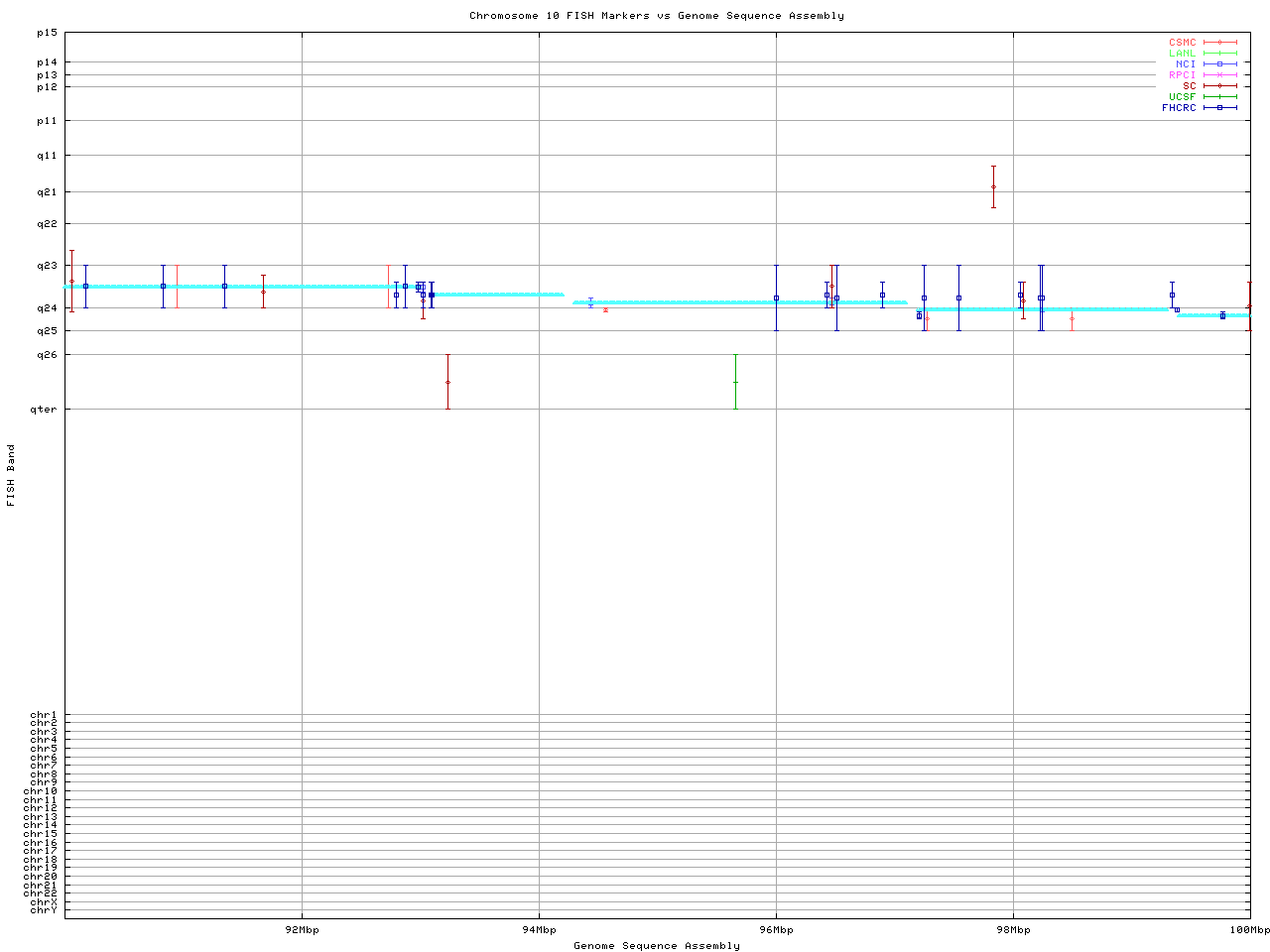Click the 92Mbp x-axis tick label

pos(302,930)
